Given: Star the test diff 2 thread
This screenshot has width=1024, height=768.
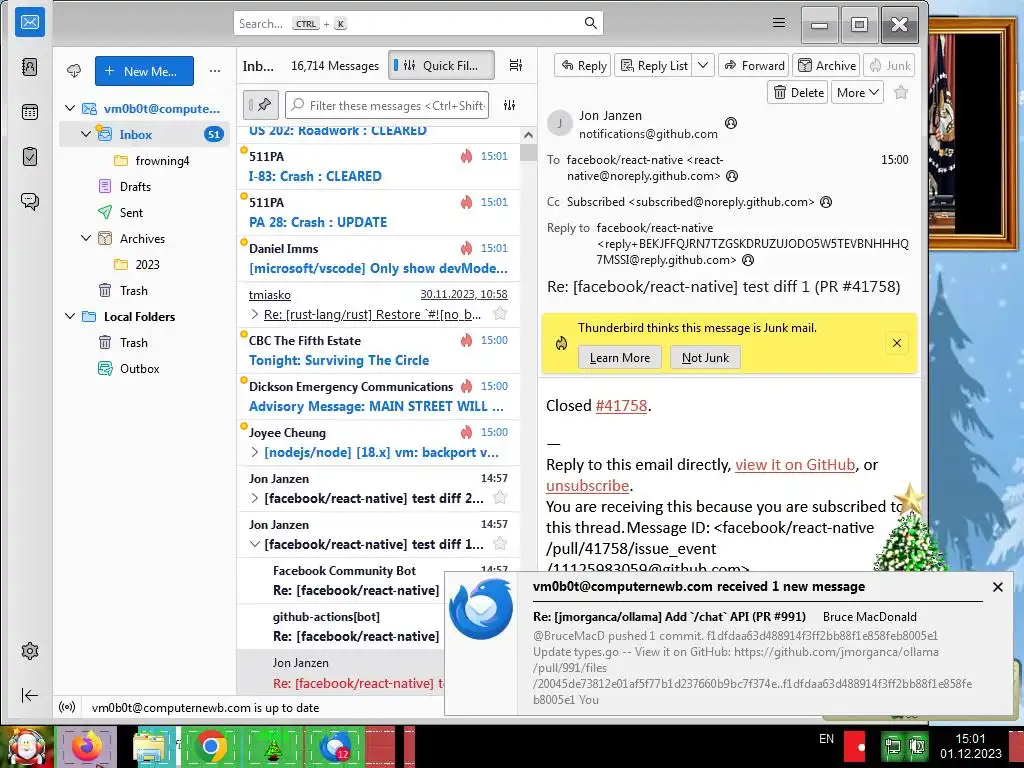Looking at the screenshot, I should [500, 498].
